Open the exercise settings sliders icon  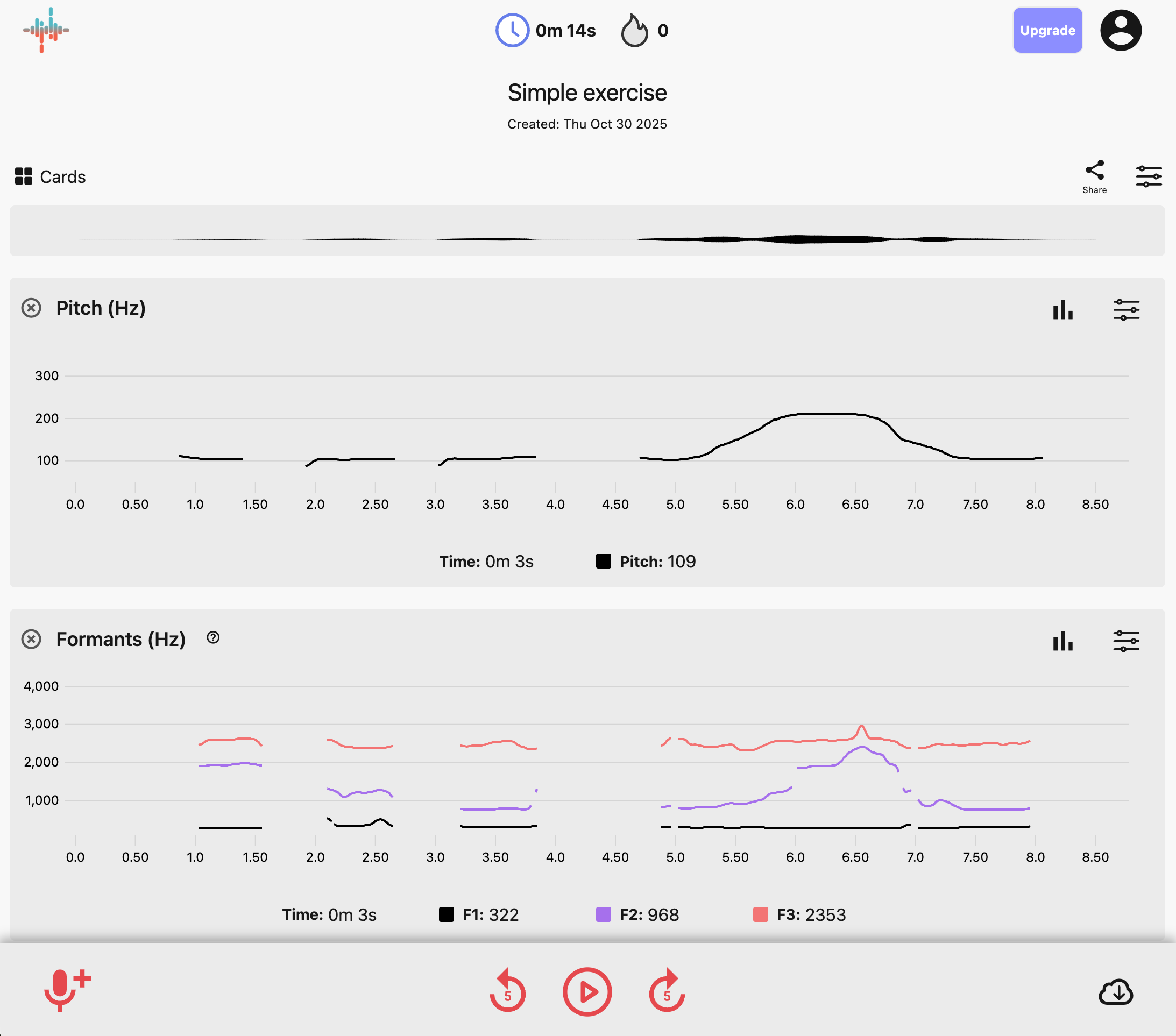1148,176
